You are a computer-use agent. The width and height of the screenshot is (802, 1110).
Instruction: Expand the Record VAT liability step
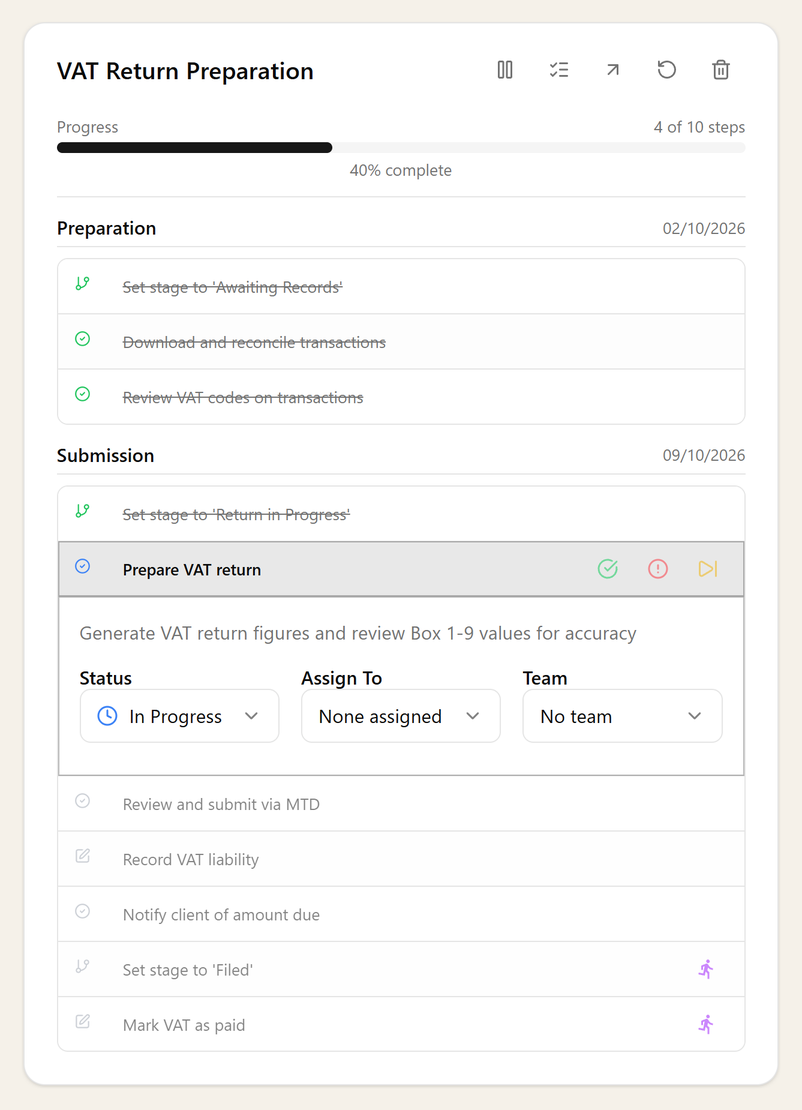coord(401,859)
